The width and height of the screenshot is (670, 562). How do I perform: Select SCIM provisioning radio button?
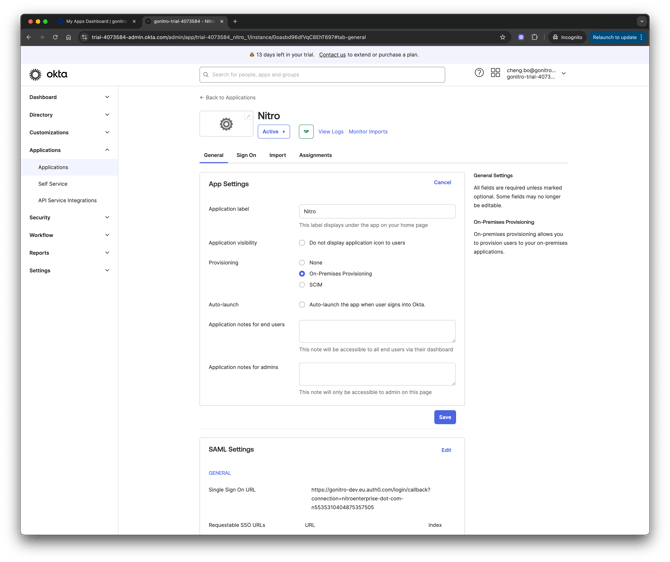click(x=302, y=285)
